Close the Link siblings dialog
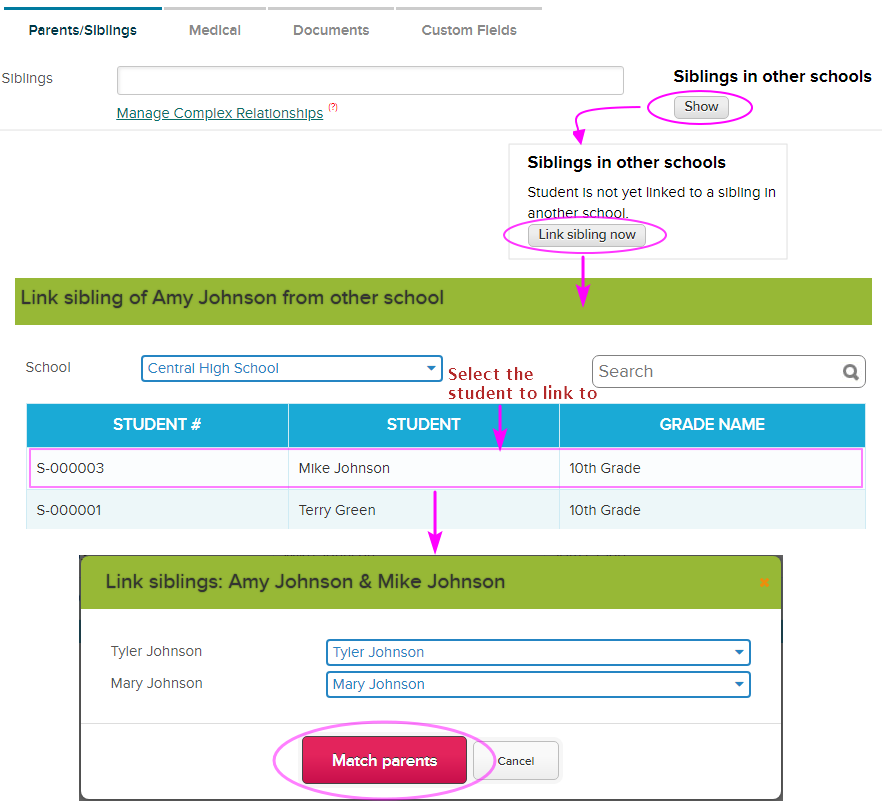This screenshot has height=803, width=882. point(764,583)
